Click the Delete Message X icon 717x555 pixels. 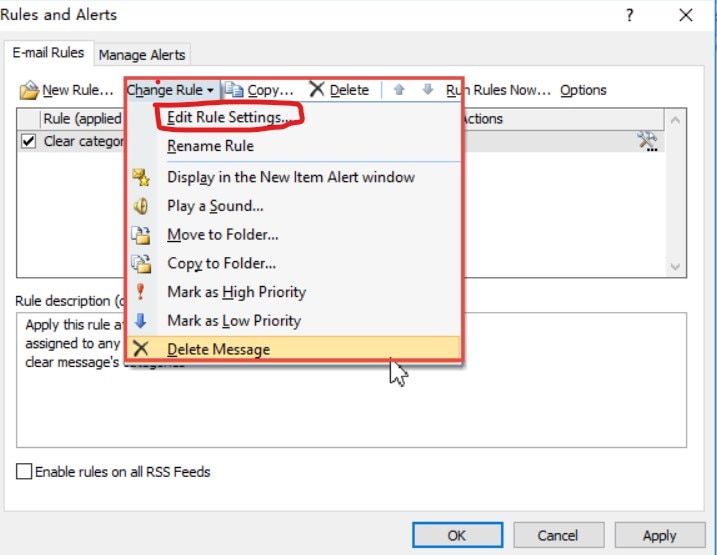click(x=140, y=349)
